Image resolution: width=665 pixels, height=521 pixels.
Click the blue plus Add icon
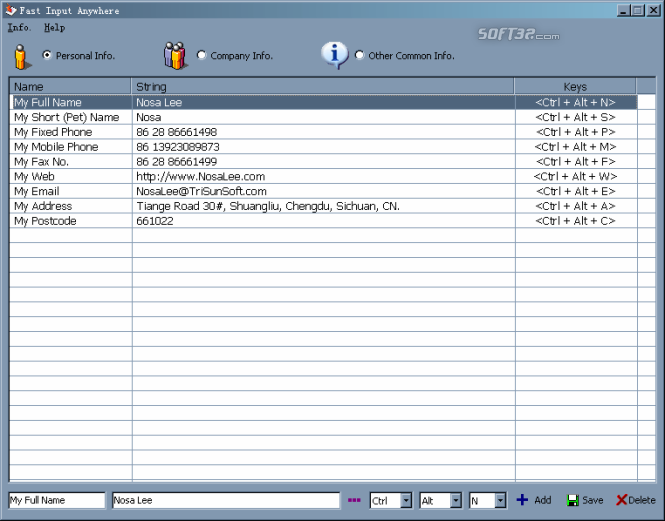[x=522, y=500]
